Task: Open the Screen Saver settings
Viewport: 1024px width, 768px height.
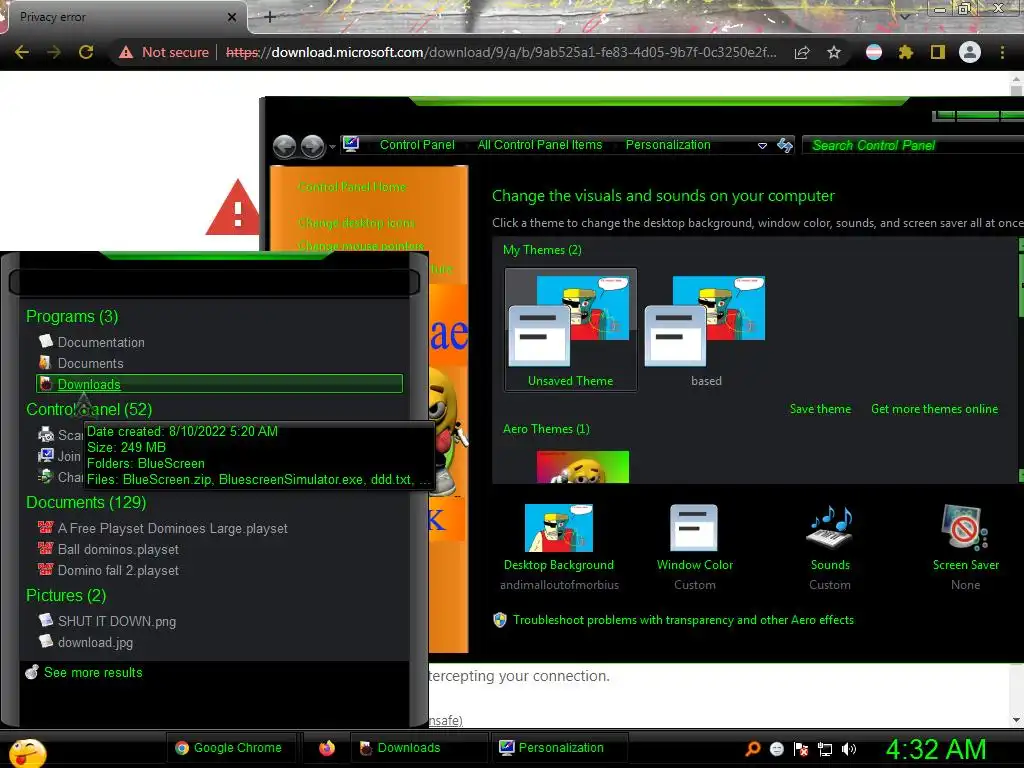Action: [x=966, y=547]
